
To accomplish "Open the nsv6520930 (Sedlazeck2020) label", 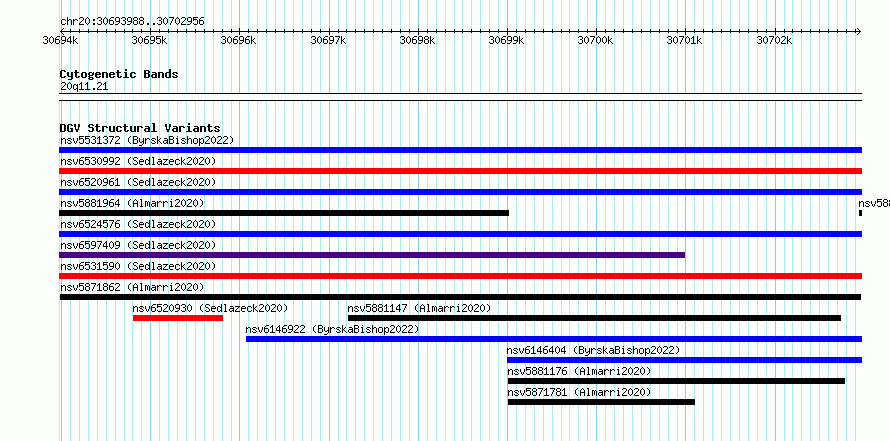I will coord(210,308).
